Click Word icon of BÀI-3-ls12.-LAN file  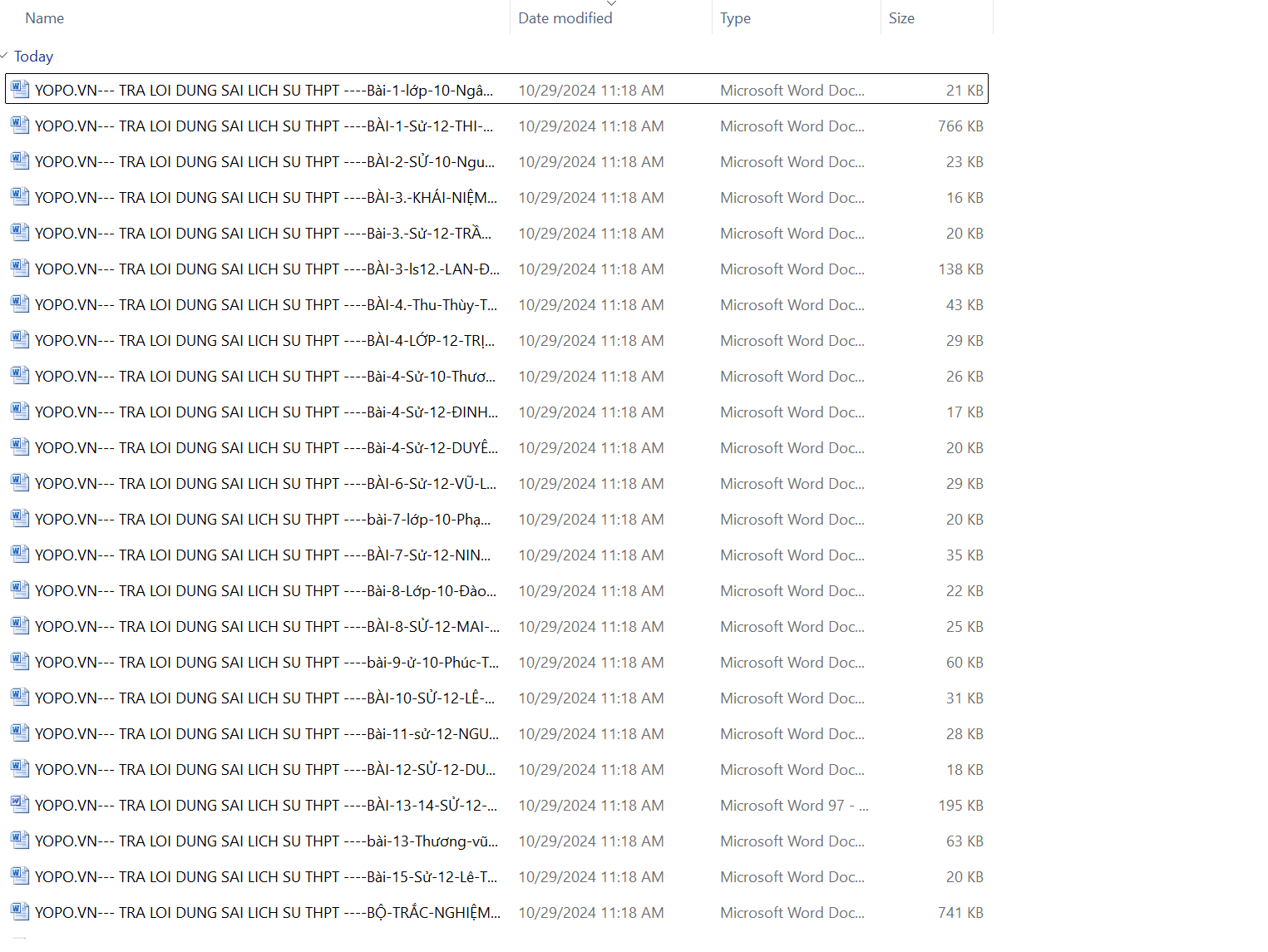pos(20,269)
